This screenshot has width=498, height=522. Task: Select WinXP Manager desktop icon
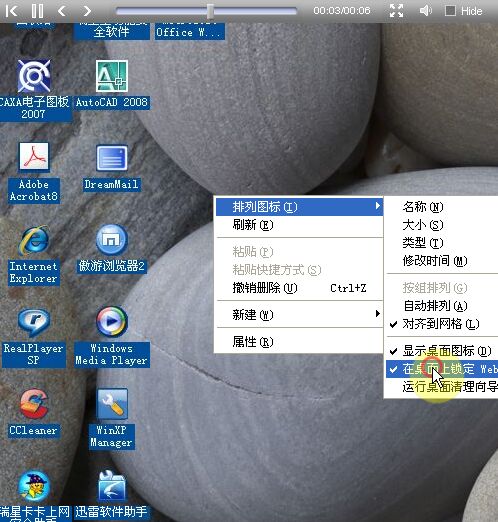click(112, 404)
